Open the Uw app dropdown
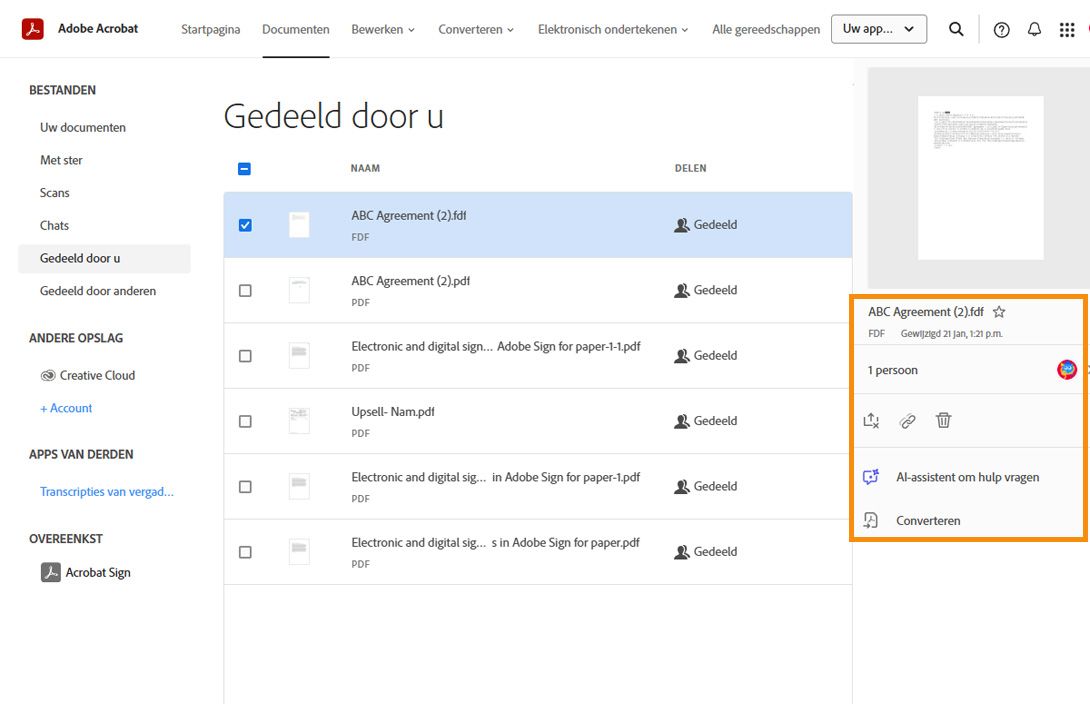Viewport: 1090px width, 704px height. [x=878, y=29]
